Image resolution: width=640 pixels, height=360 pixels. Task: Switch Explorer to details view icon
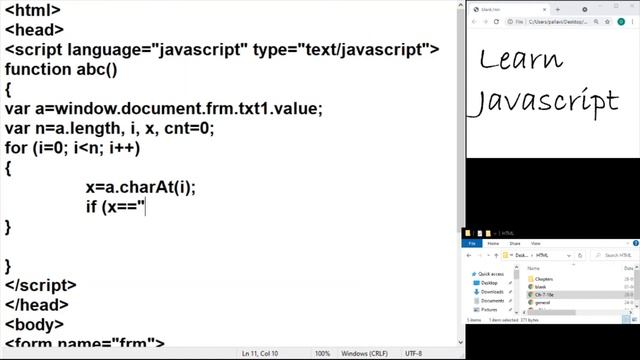click(626, 320)
